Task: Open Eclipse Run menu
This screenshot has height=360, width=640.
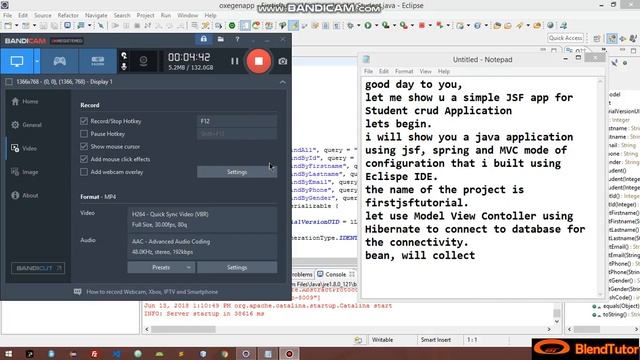Action: [x=166, y=15]
